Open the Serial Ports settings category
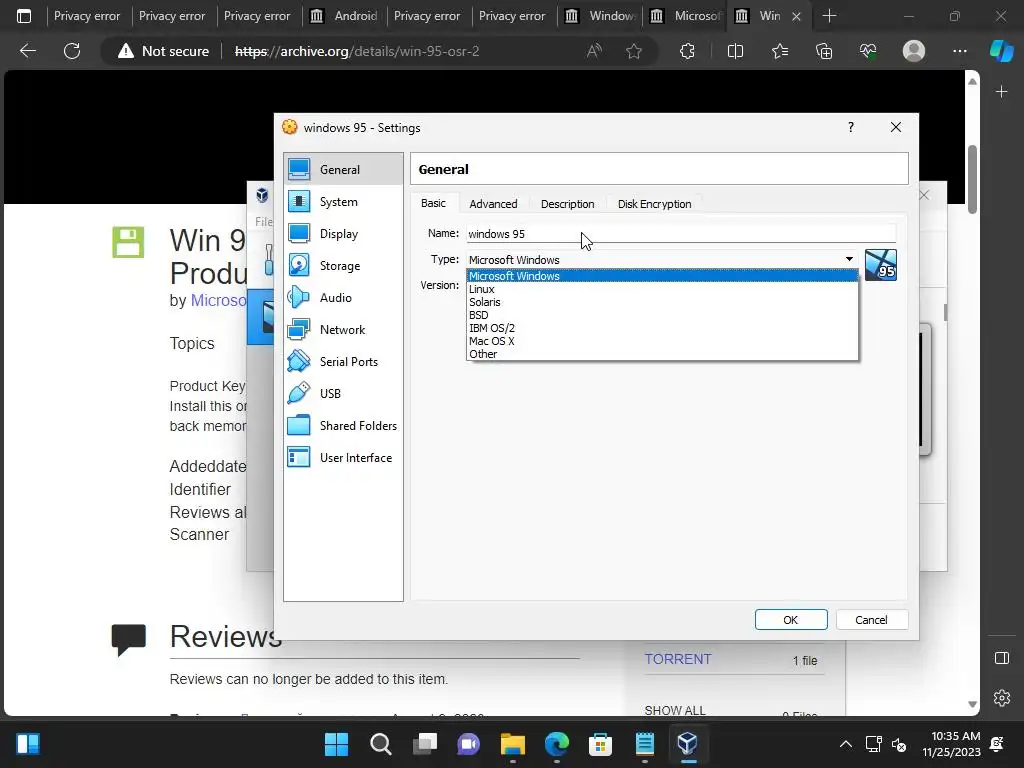 coord(343,361)
